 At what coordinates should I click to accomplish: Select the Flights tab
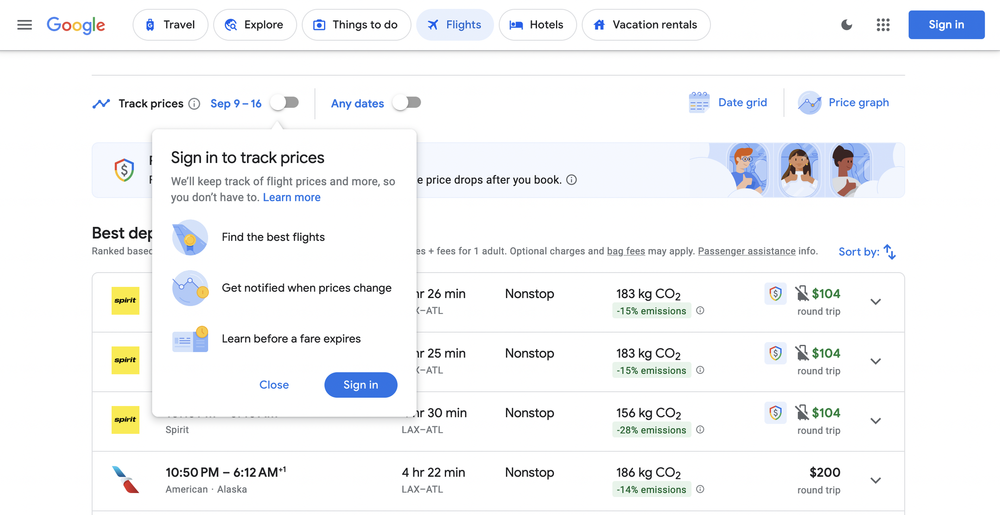coord(455,25)
